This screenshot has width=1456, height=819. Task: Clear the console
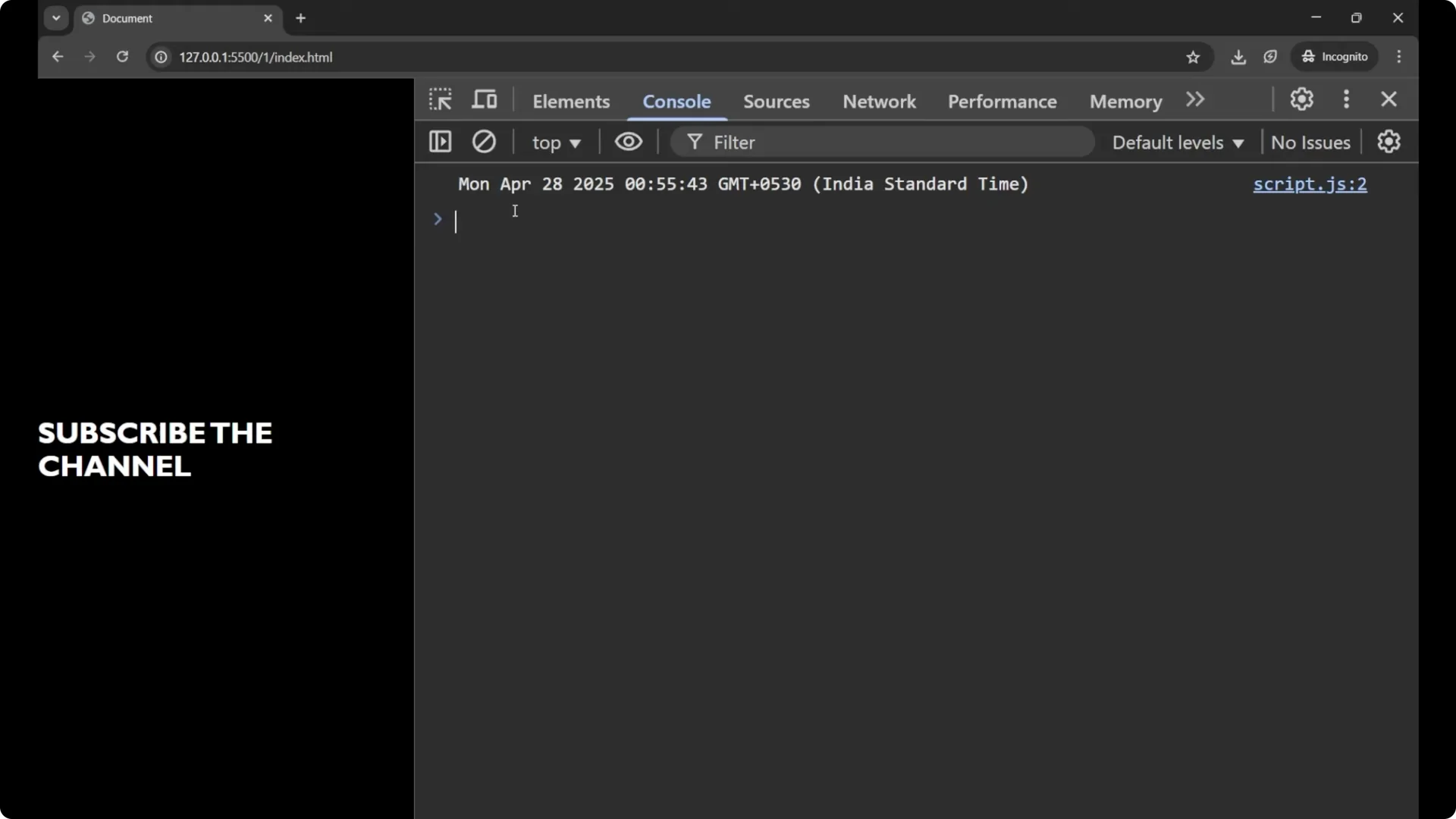coord(484,142)
